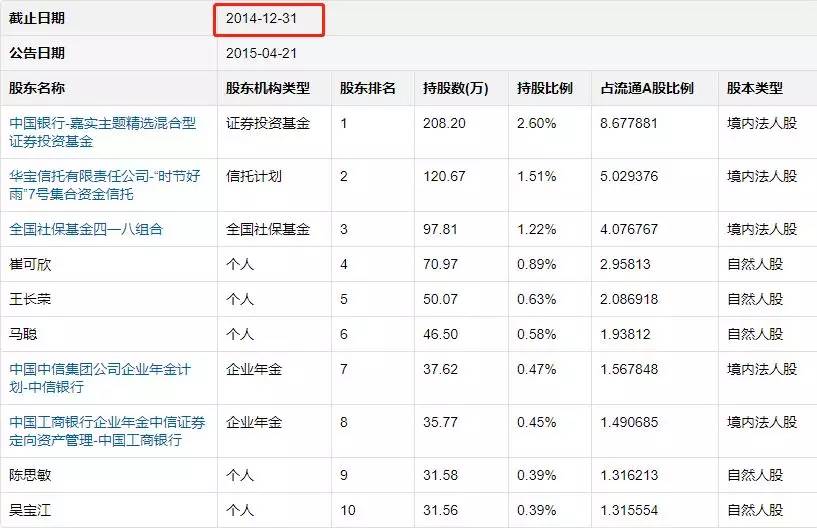Viewport: 817px width, 528px height.
Task: Open 全国社保基金四一八组合 link
Action: tap(86, 229)
